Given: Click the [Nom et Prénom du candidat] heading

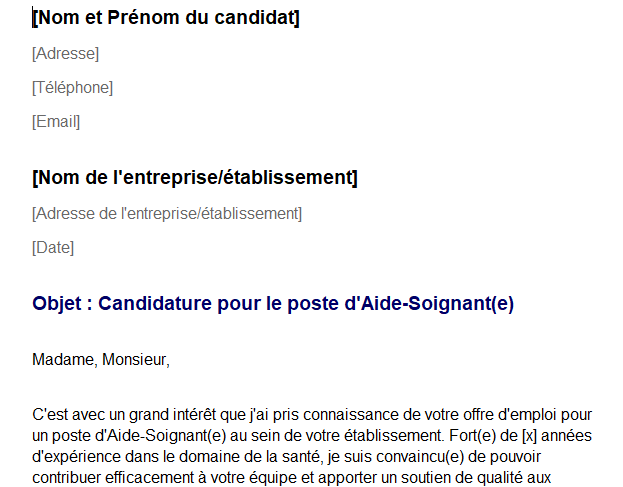Looking at the screenshot, I should [x=166, y=18].
